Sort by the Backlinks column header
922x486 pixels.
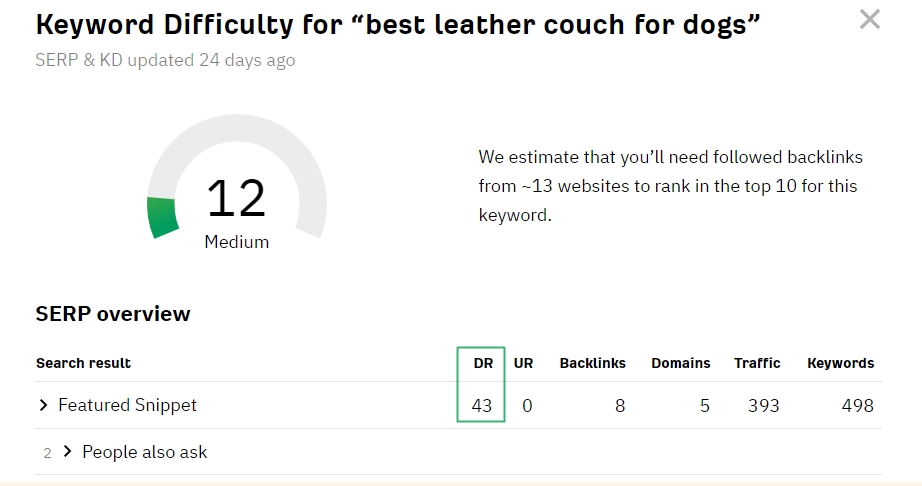[592, 363]
